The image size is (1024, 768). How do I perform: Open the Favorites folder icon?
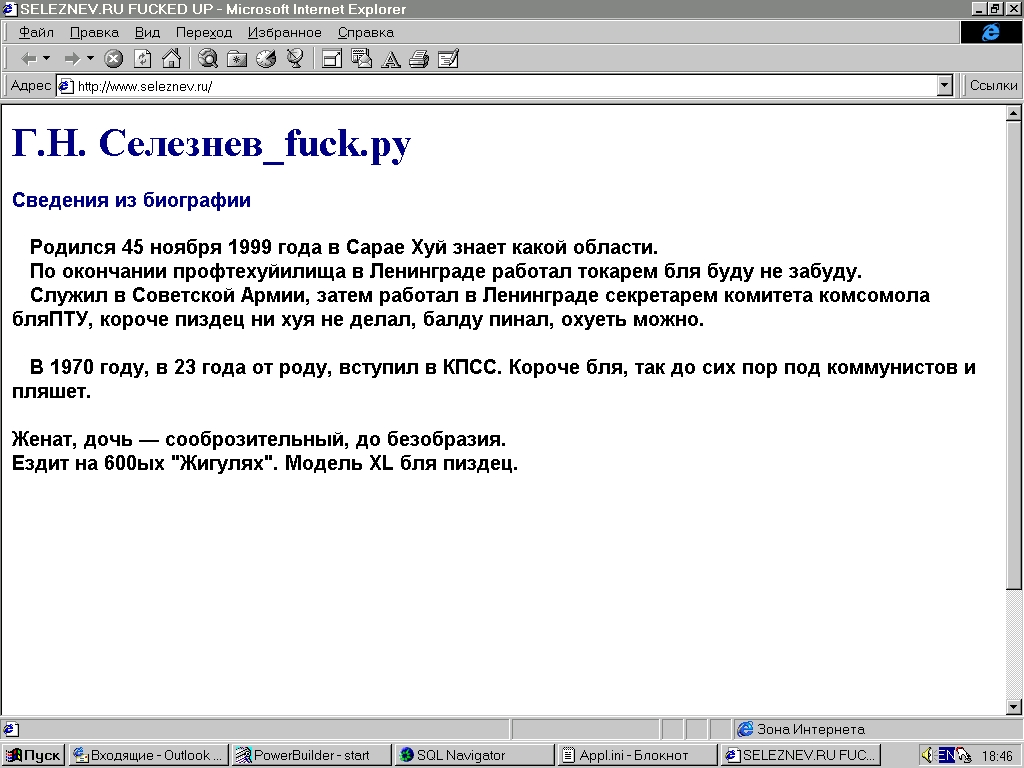[236, 59]
